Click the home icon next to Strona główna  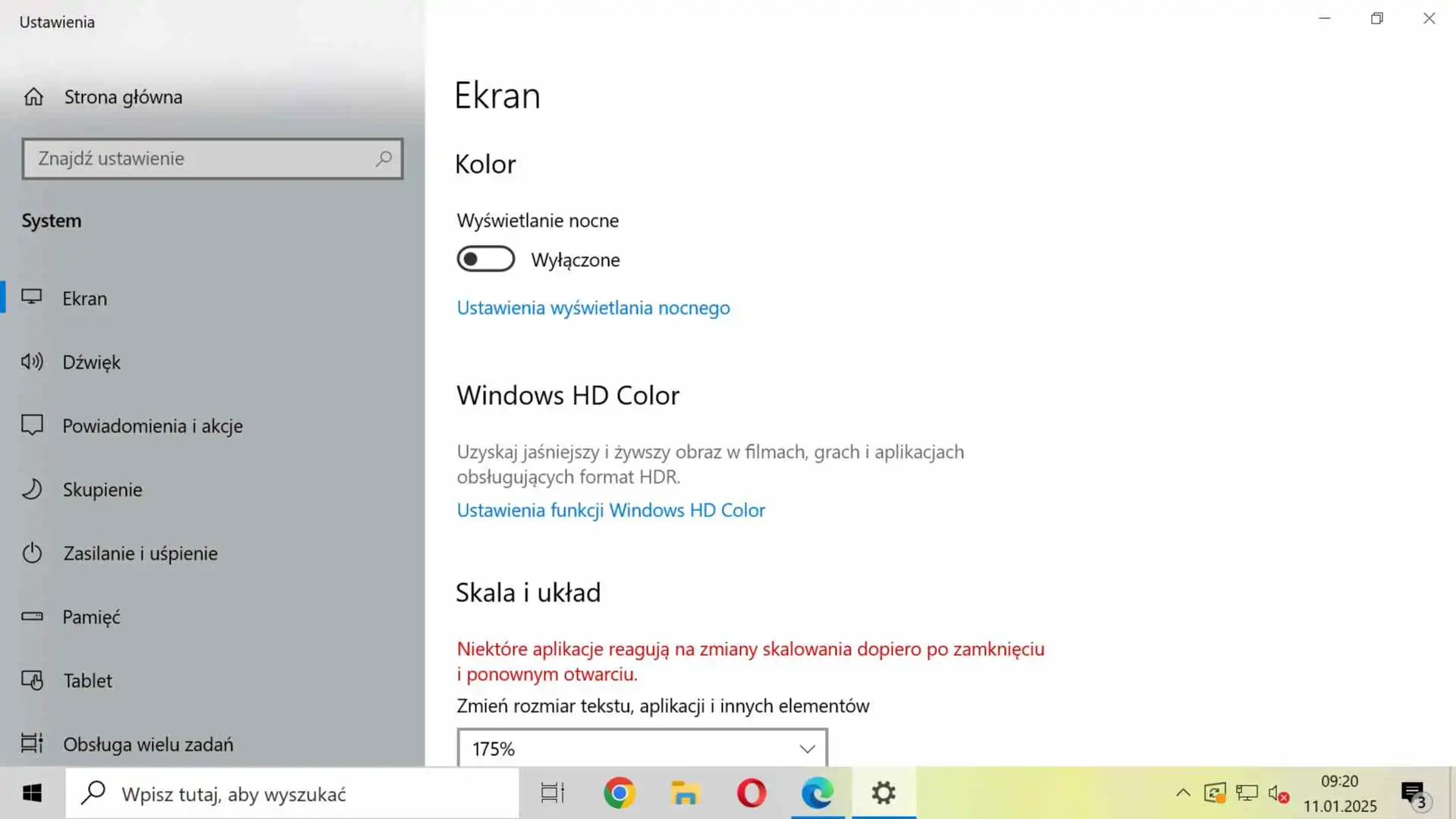coord(33,97)
